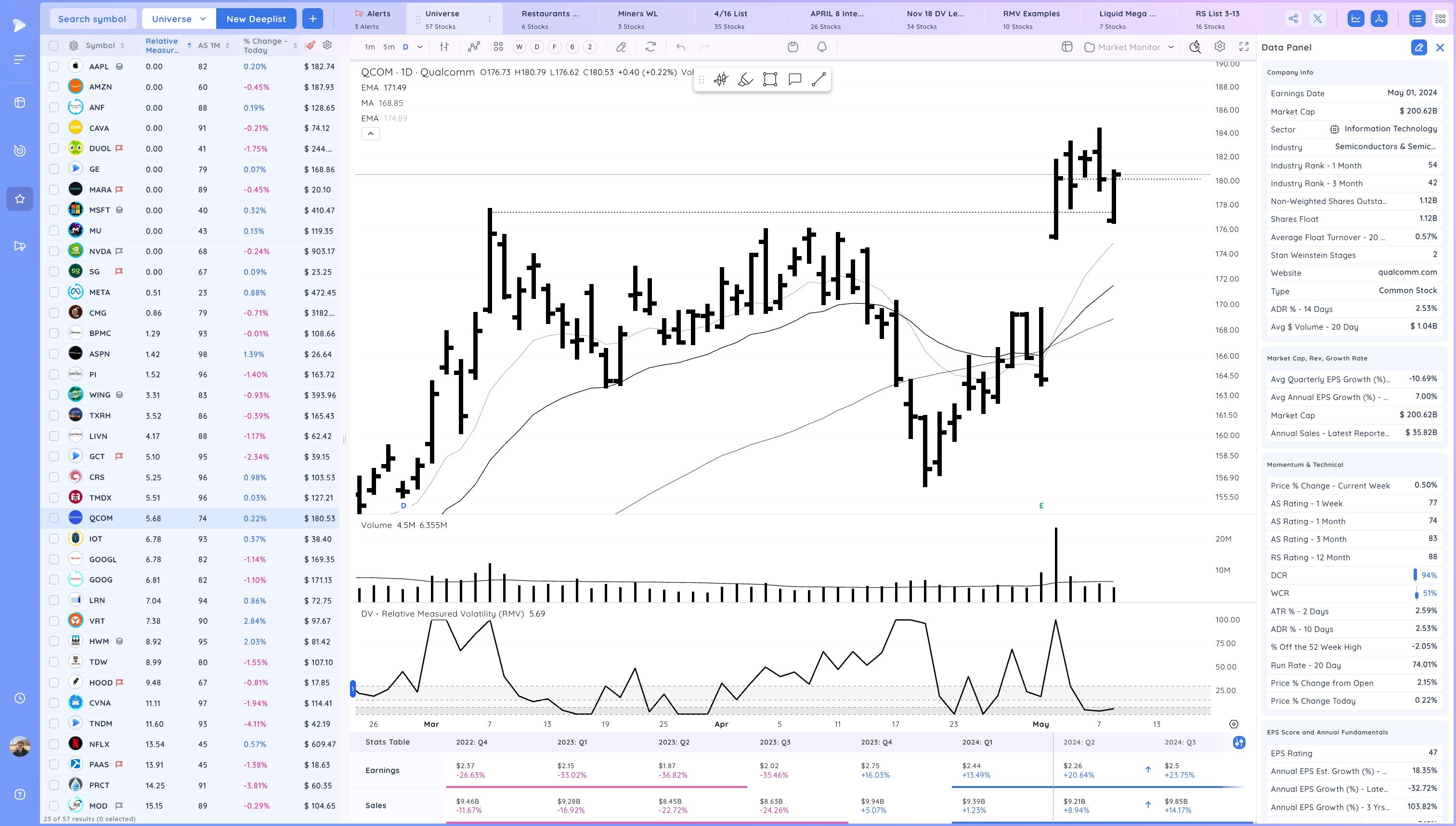1456x826 pixels.
Task: Select the comment callout drawing tool
Action: (794, 79)
